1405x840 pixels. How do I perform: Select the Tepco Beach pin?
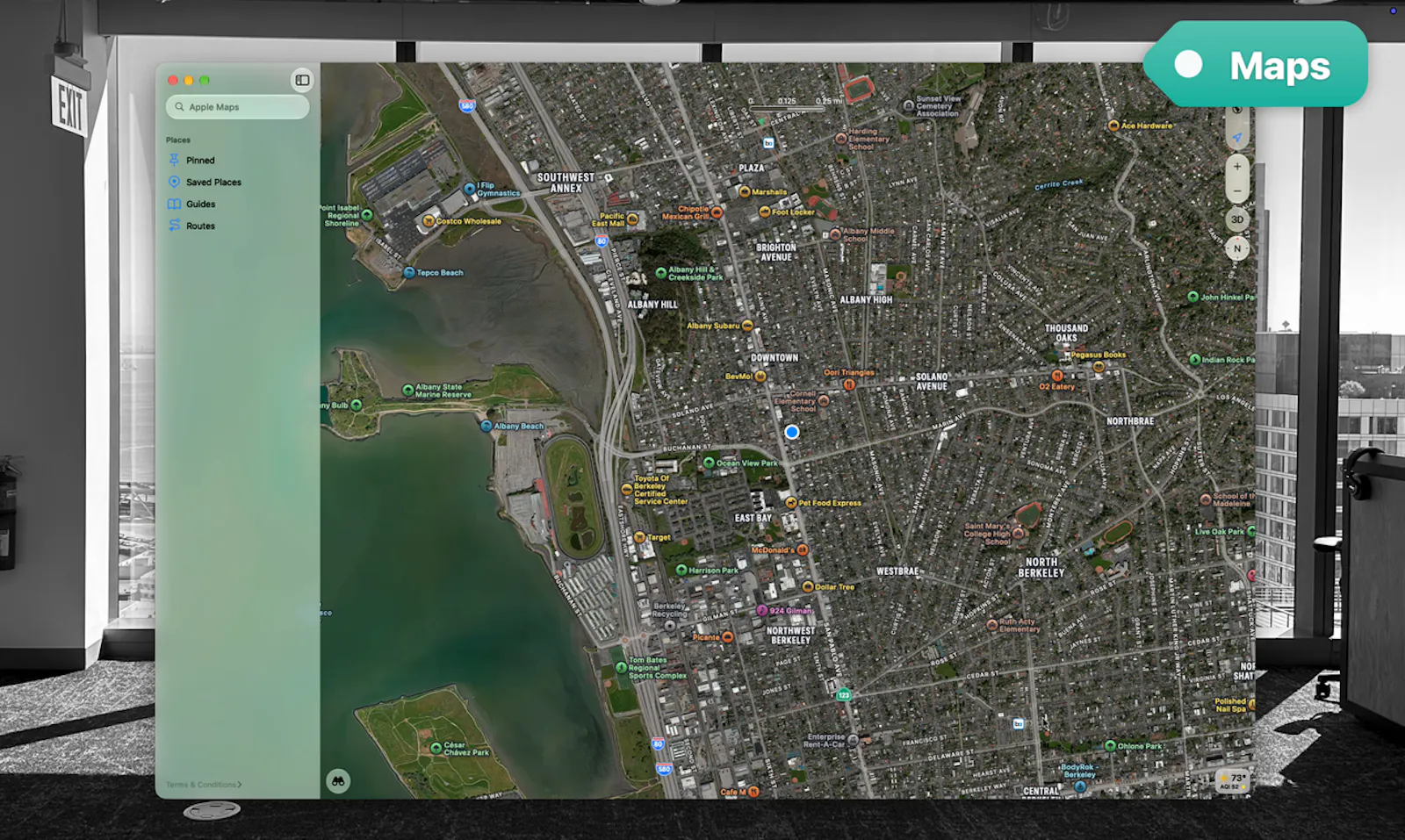pyautogui.click(x=409, y=273)
